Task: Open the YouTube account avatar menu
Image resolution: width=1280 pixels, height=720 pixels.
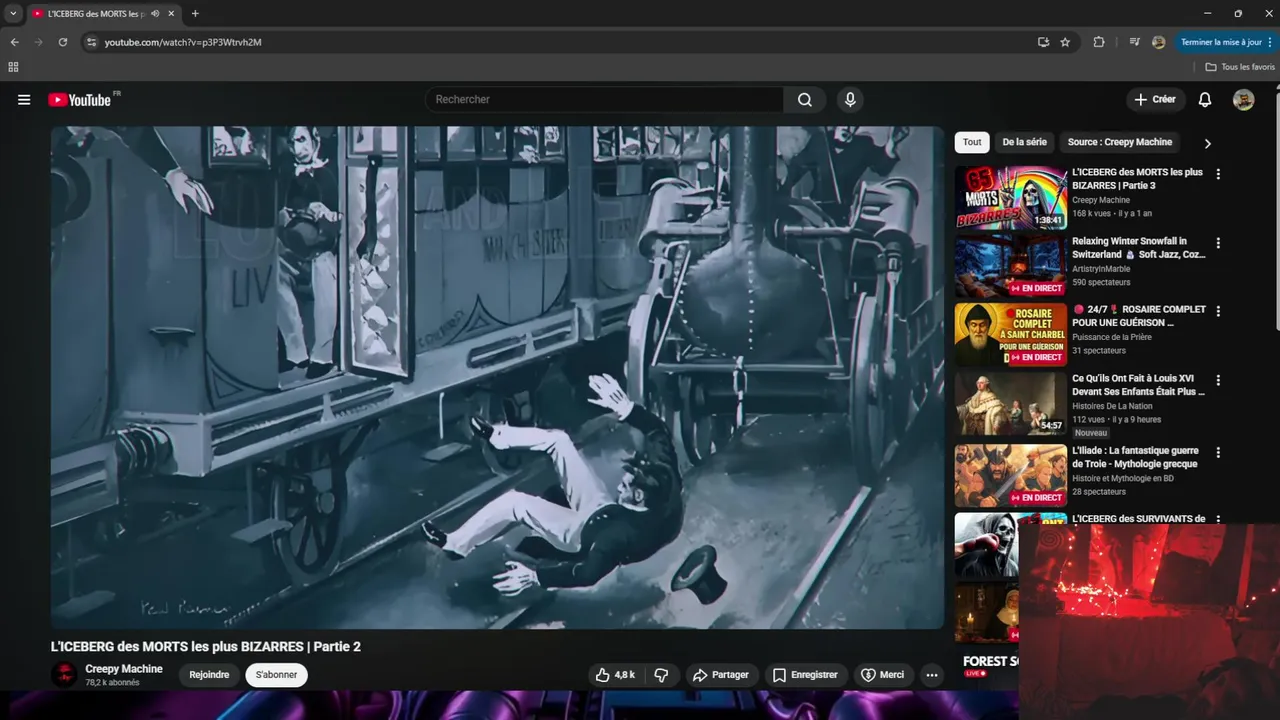Action: tap(1243, 100)
